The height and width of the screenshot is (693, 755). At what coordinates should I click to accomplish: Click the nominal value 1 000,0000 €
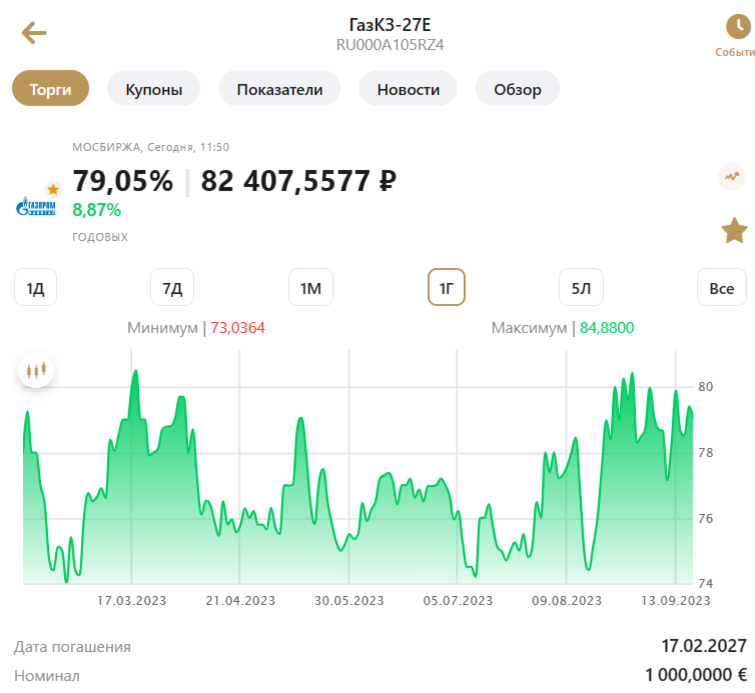[x=696, y=675]
